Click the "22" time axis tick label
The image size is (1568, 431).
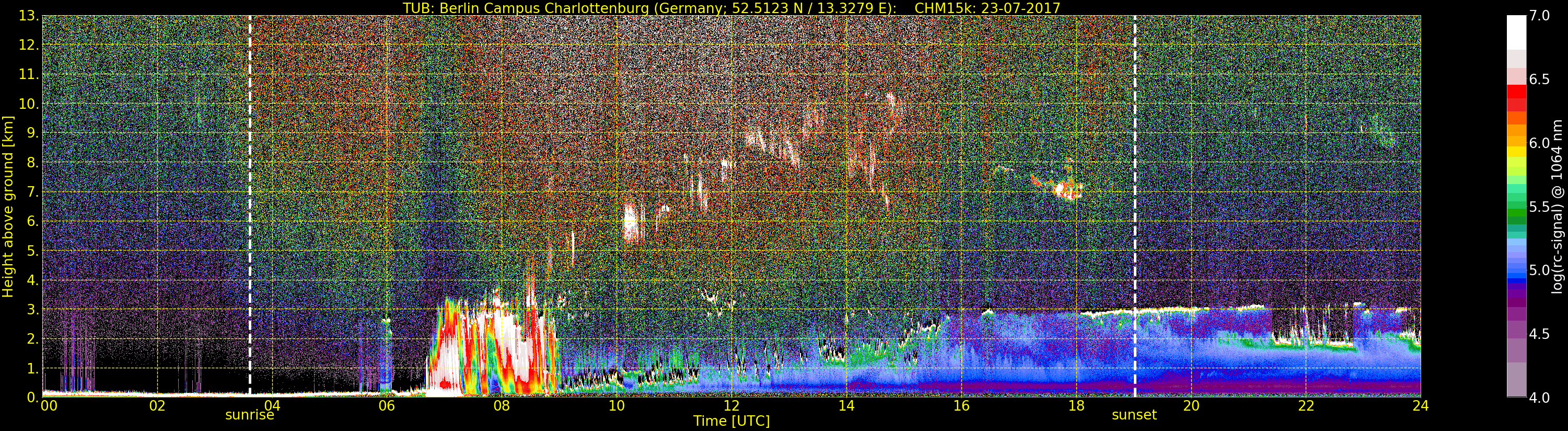click(x=1306, y=406)
